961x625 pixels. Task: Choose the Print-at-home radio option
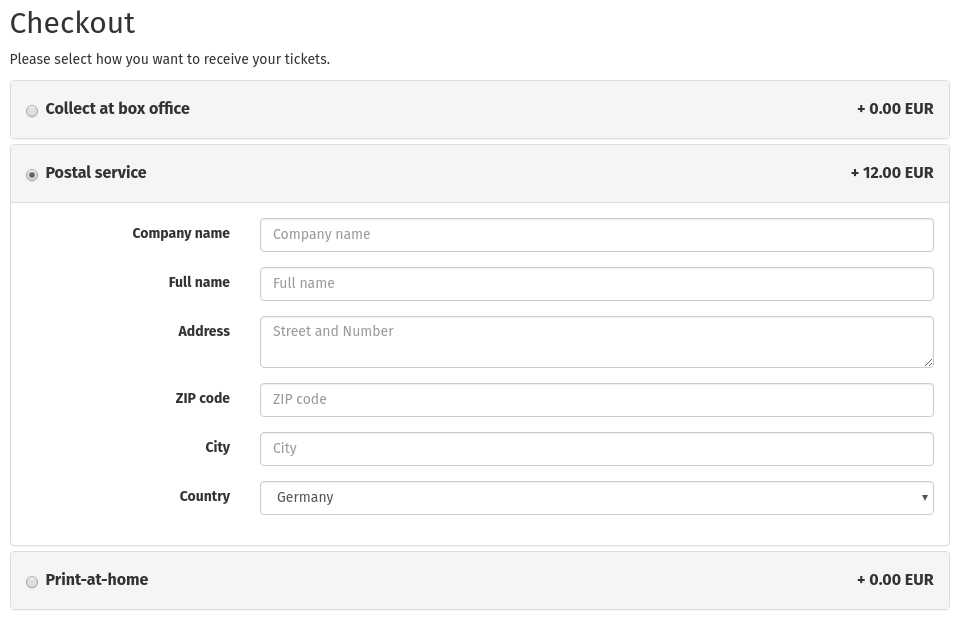[x=32, y=582]
